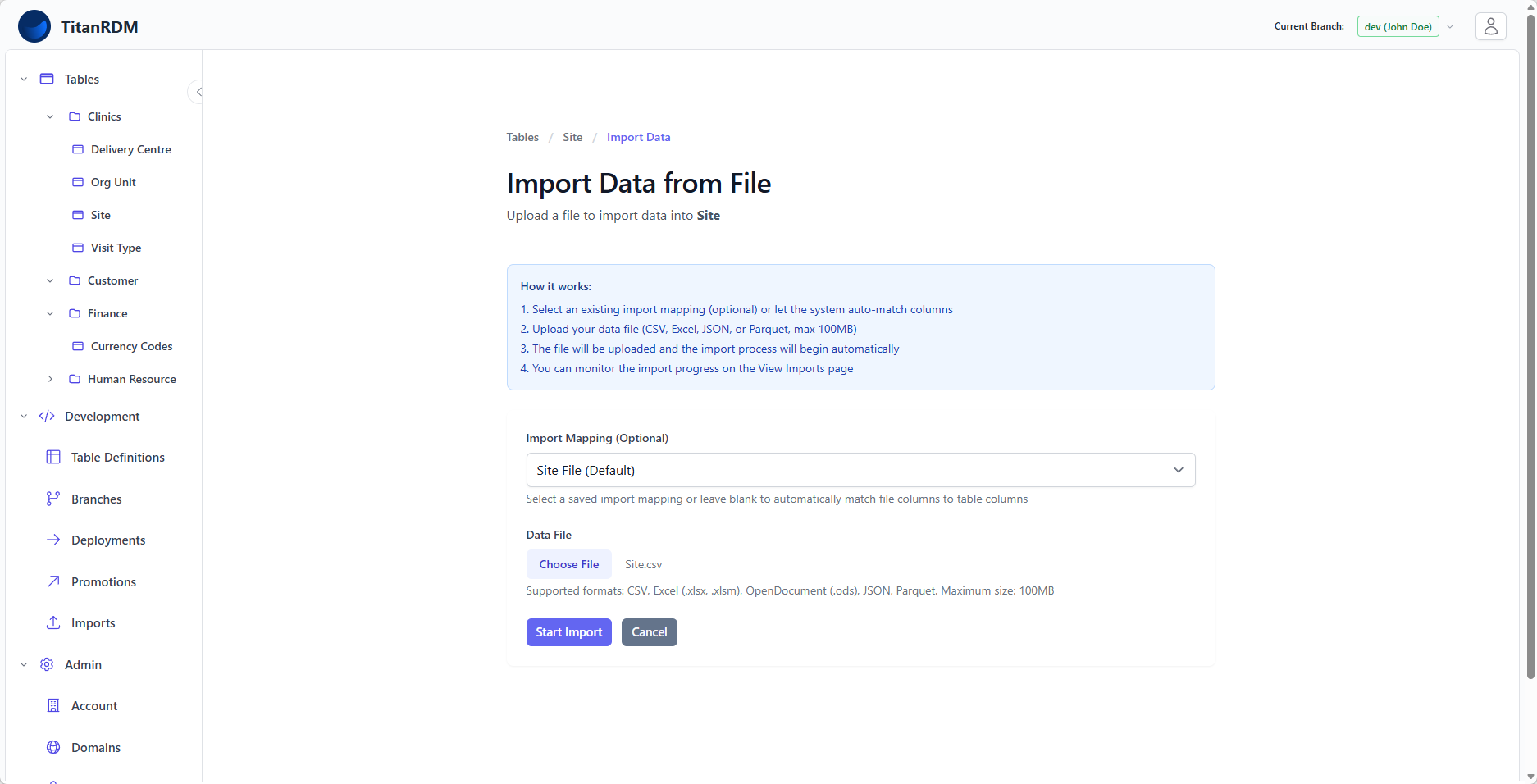Viewport: 1537px width, 784px height.
Task: Click the Tables section table icon
Action: click(47, 79)
